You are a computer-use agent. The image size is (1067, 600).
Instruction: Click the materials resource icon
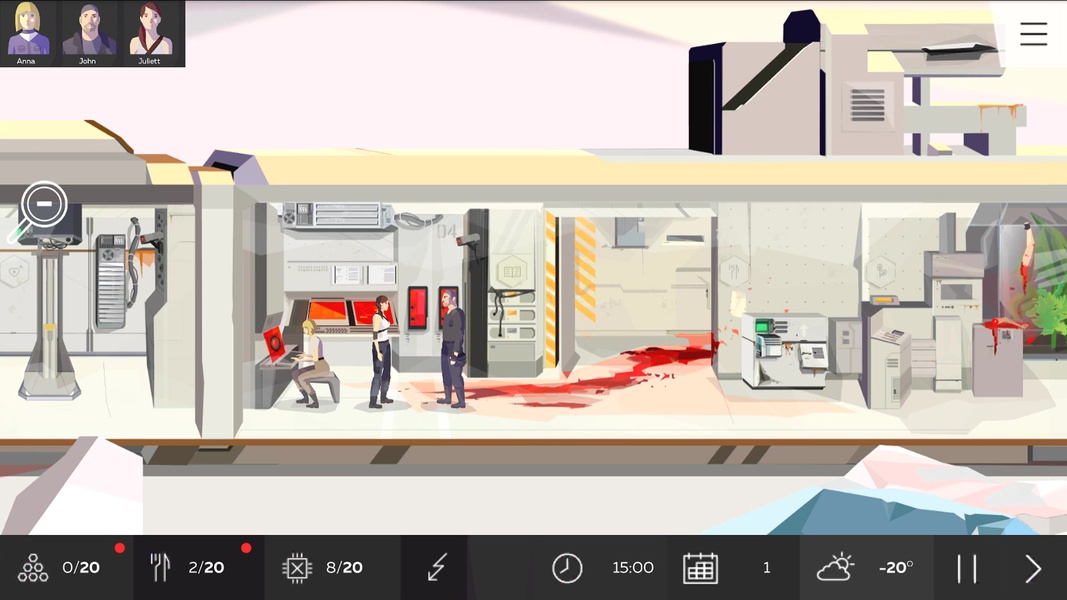[x=33, y=567]
